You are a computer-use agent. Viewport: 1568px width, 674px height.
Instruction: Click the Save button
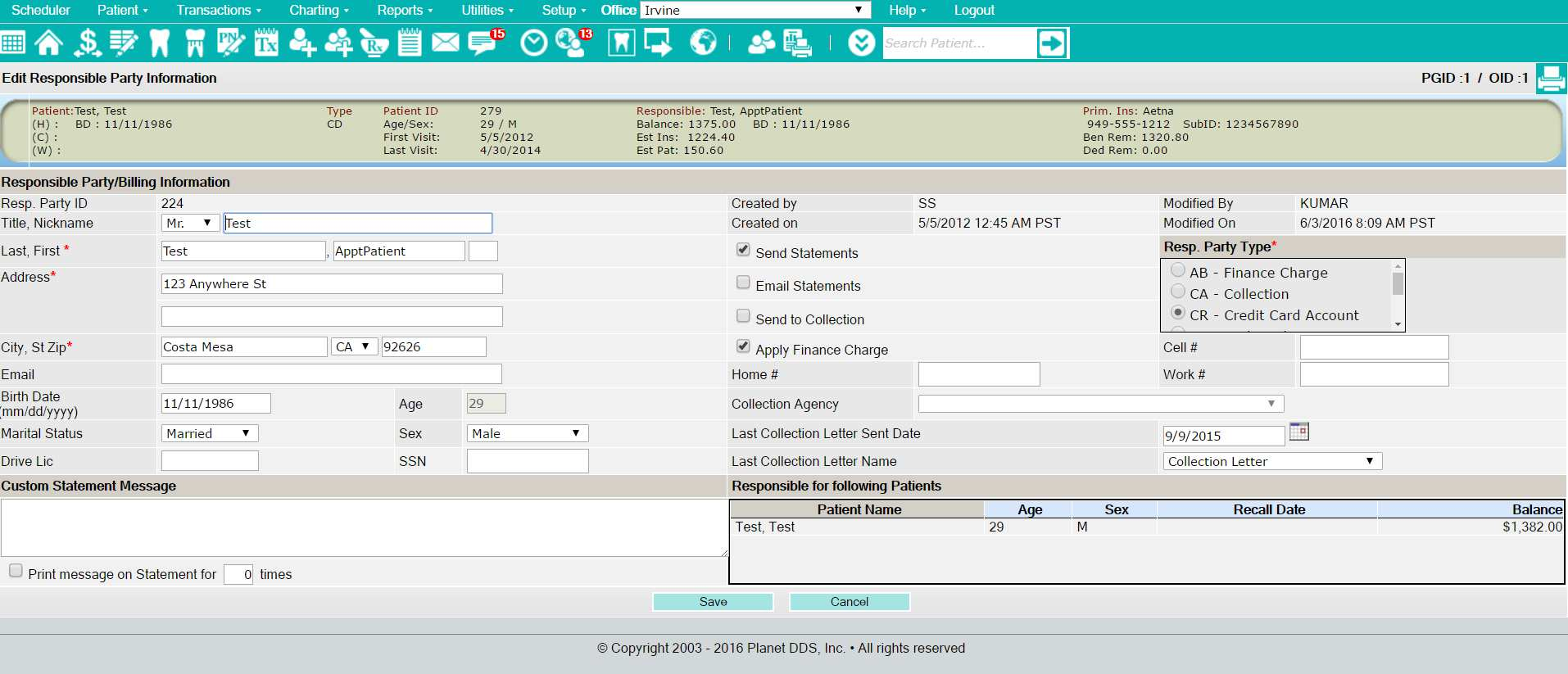[713, 601]
